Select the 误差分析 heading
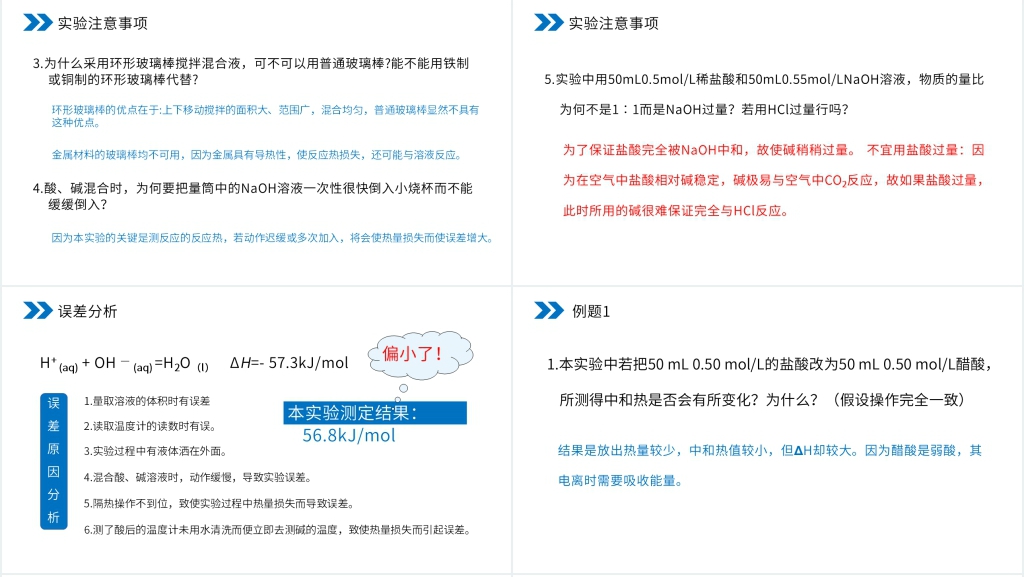The width and height of the screenshot is (1024, 577). coord(88,311)
